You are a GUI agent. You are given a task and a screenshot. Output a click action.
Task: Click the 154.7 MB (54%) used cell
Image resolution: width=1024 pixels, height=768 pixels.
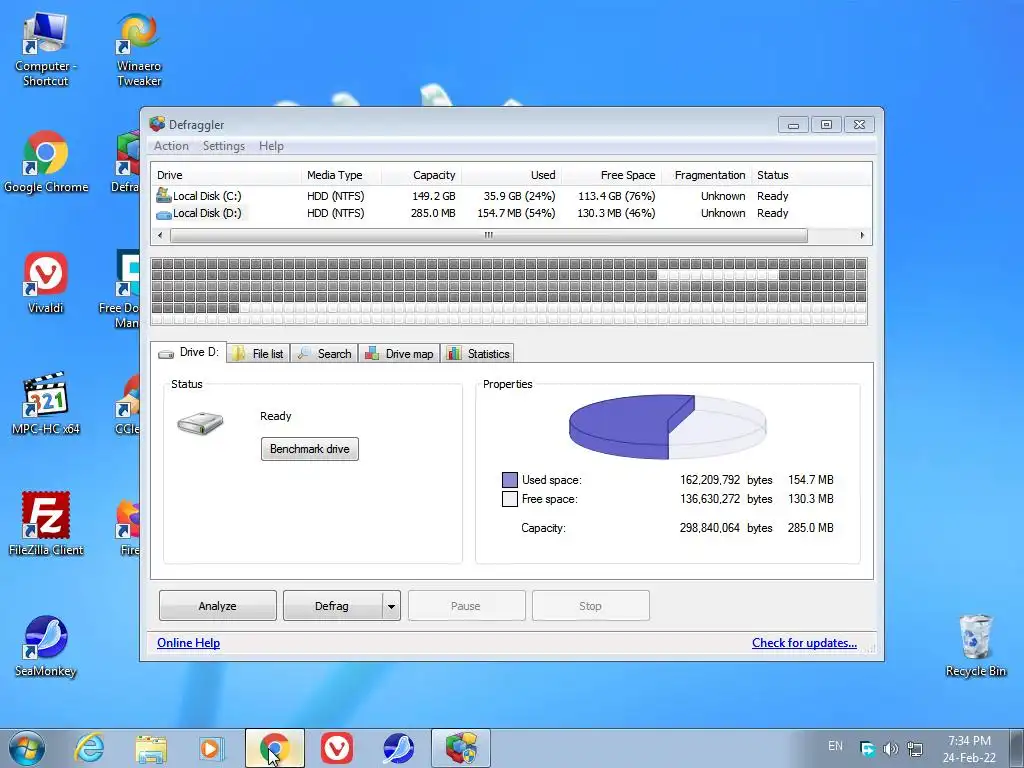point(516,213)
